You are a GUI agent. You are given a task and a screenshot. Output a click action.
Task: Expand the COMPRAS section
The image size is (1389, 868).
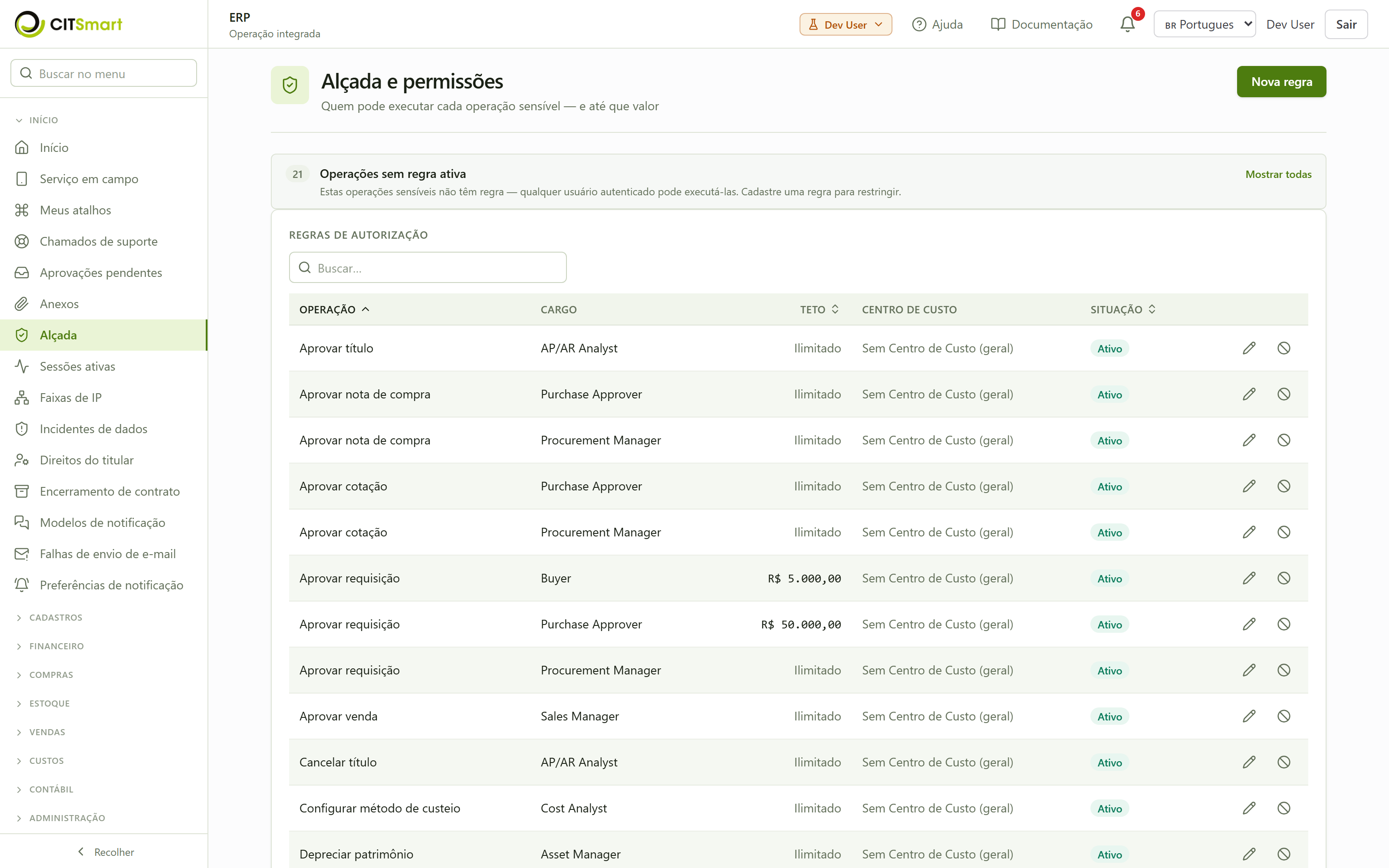tap(45, 675)
